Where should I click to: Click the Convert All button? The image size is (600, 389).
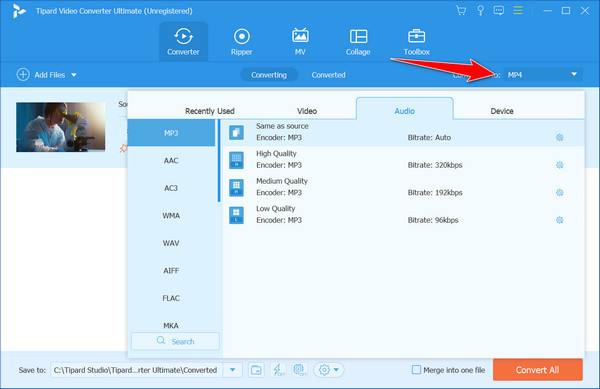538,369
